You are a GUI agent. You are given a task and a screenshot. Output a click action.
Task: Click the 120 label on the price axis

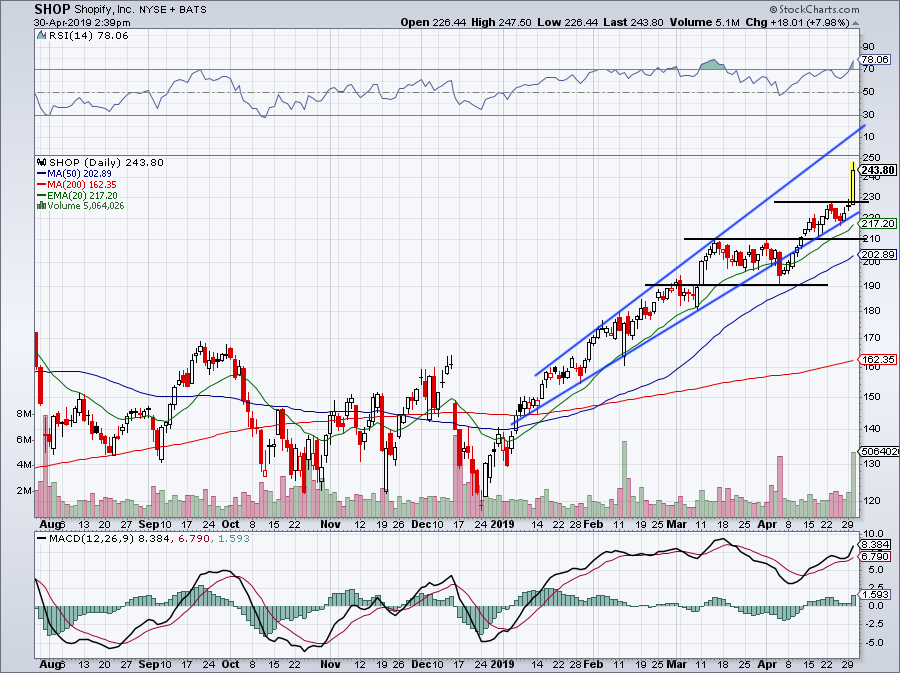[871, 500]
